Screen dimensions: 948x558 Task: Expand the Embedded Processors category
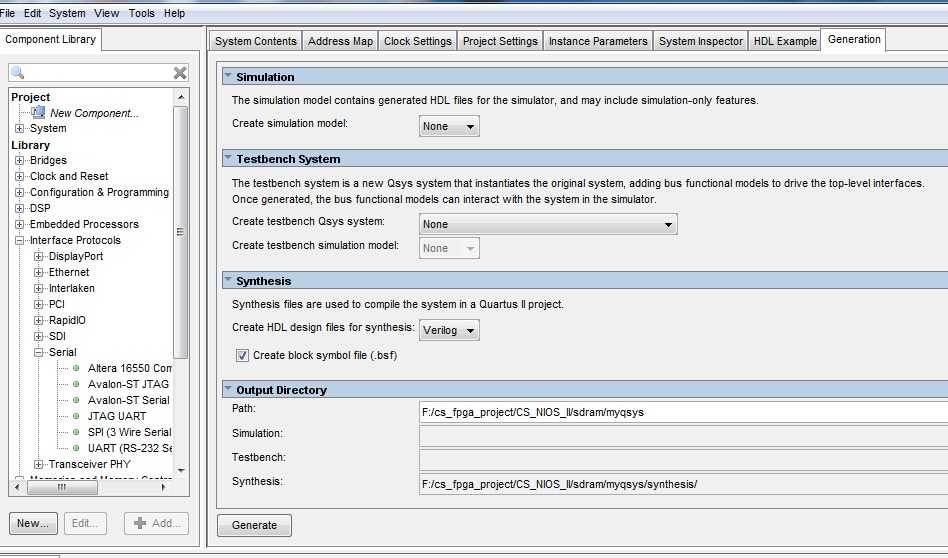pyautogui.click(x=19, y=224)
